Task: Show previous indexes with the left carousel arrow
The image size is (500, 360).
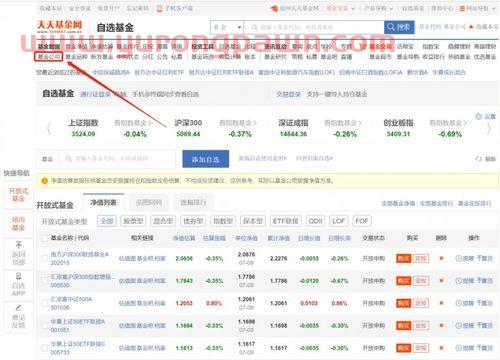Action: point(49,128)
